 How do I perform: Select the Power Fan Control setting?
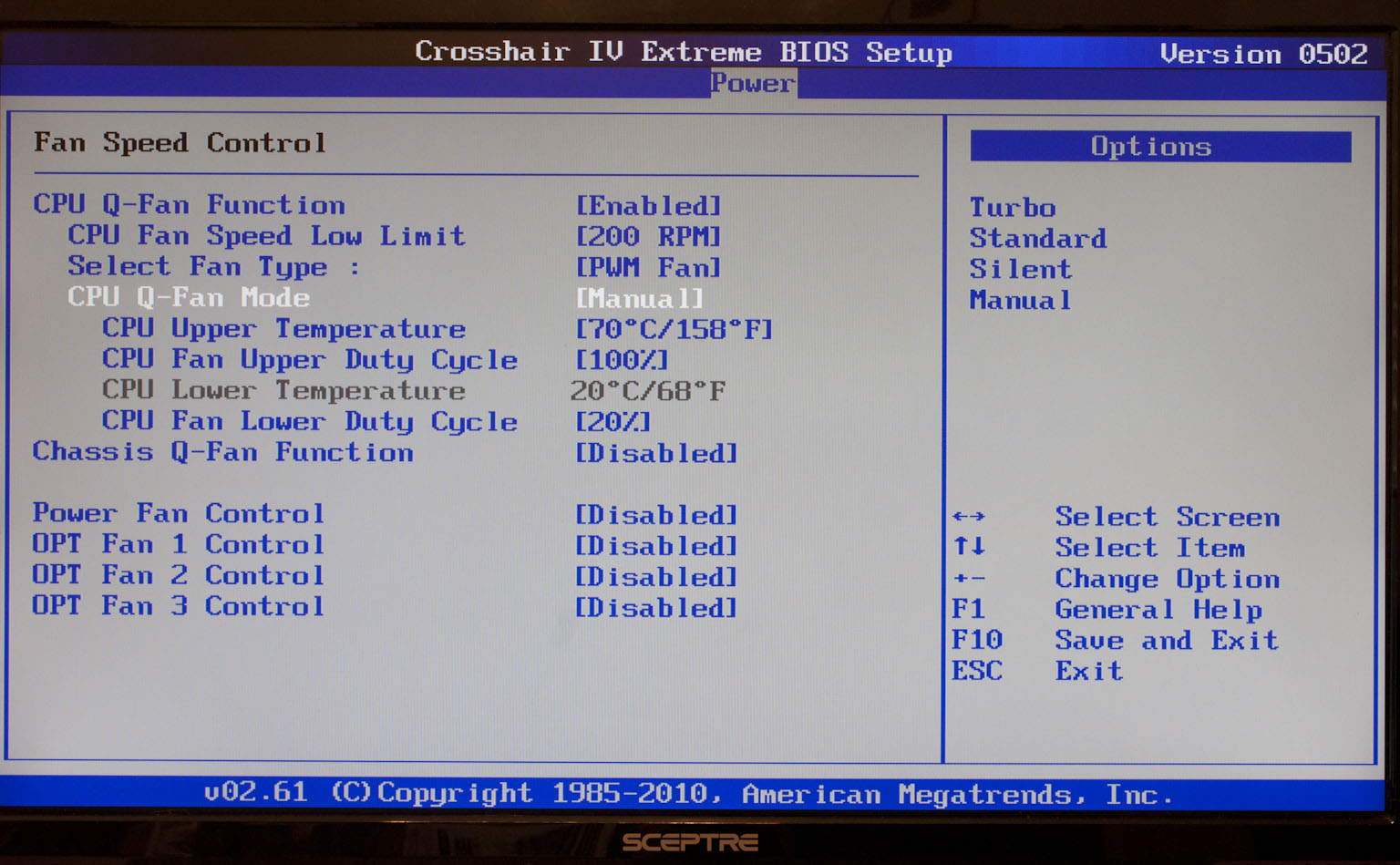(179, 513)
